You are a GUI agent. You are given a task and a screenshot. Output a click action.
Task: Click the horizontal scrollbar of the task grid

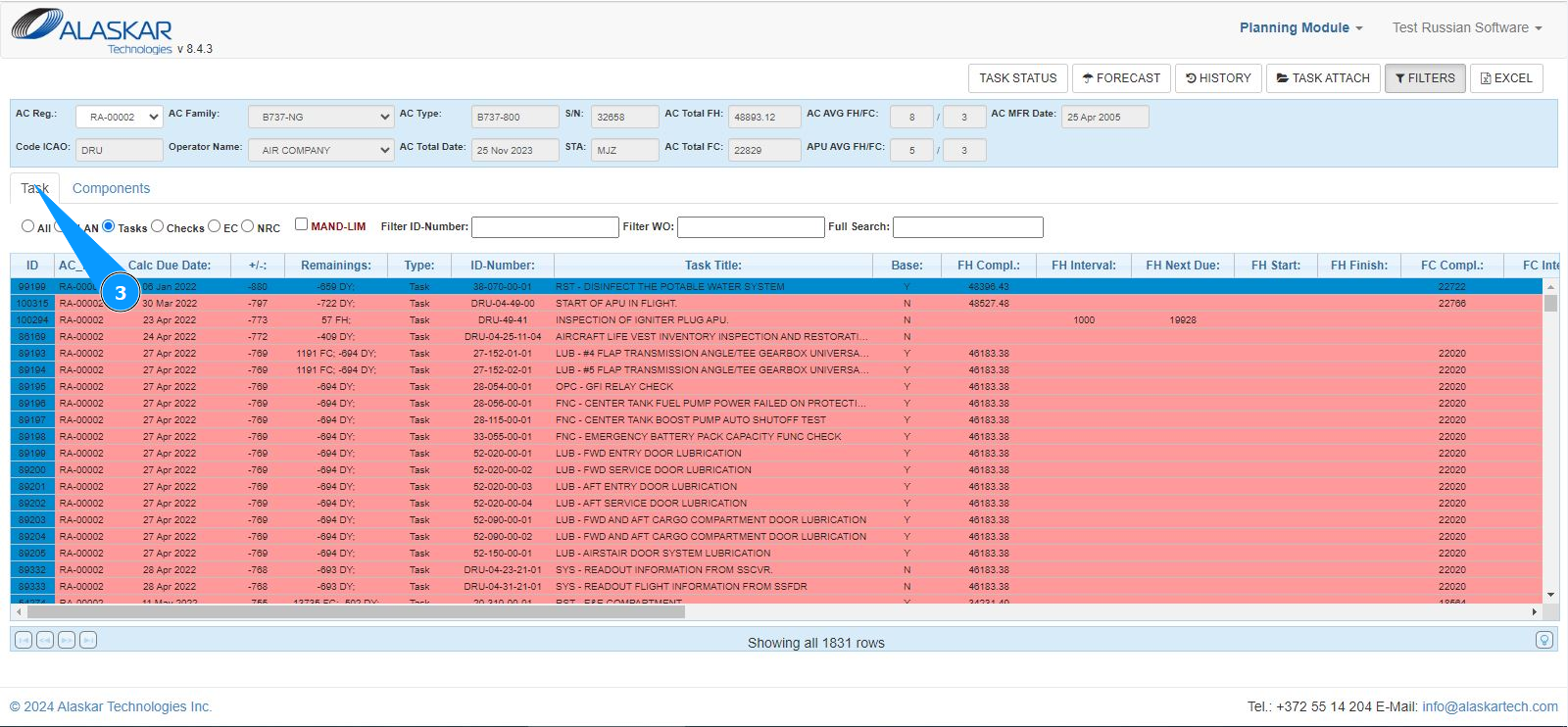click(x=356, y=611)
